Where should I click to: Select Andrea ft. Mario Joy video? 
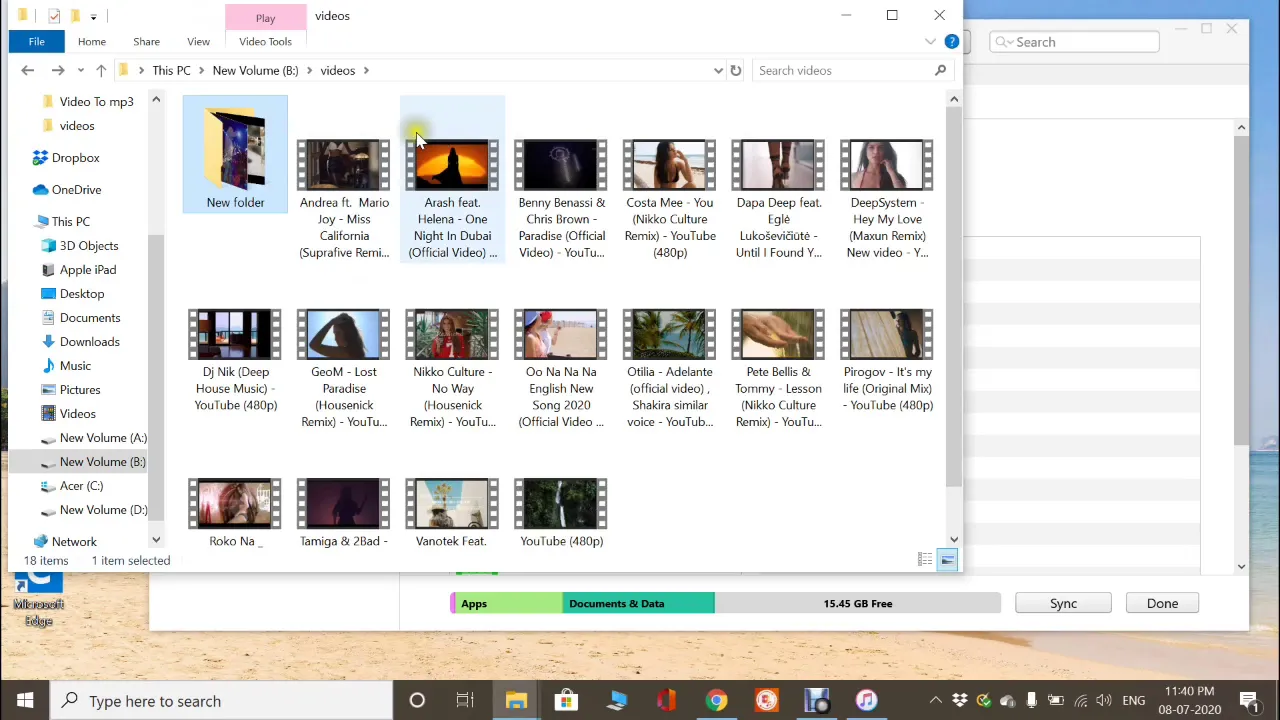pyautogui.click(x=344, y=199)
